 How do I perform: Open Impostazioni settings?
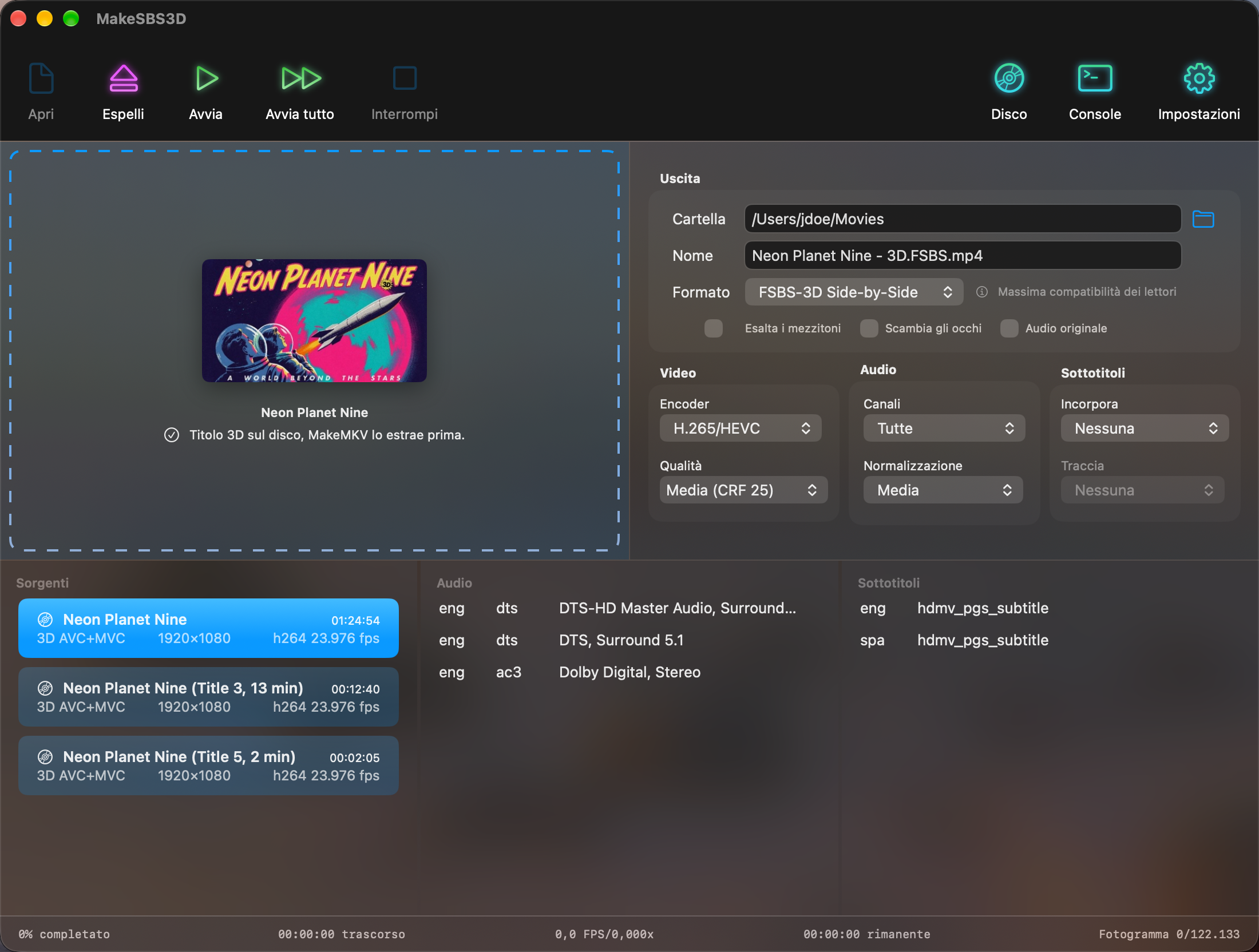(x=1199, y=78)
